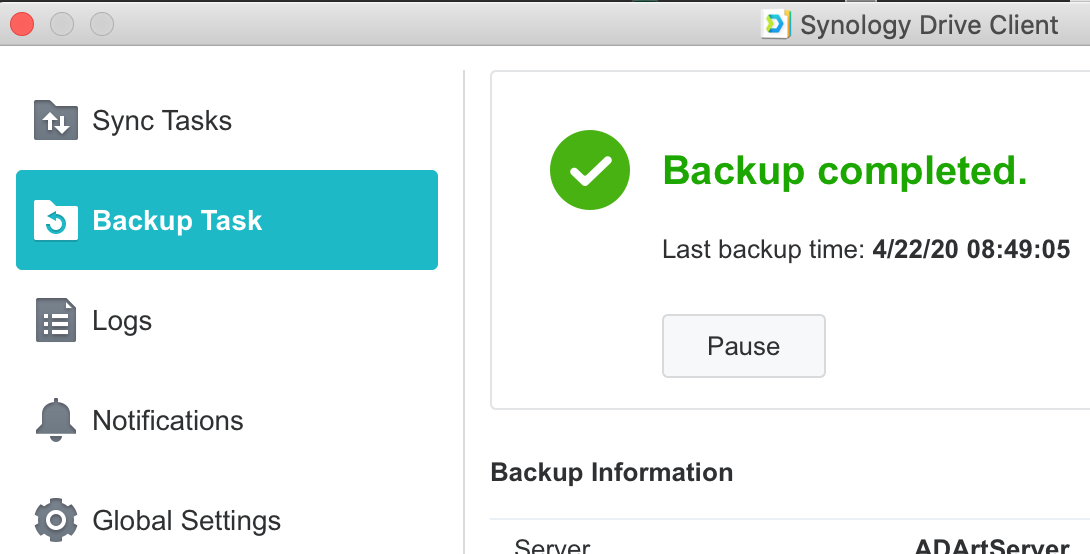
Task: Select the last backup time value
Action: (x=971, y=249)
